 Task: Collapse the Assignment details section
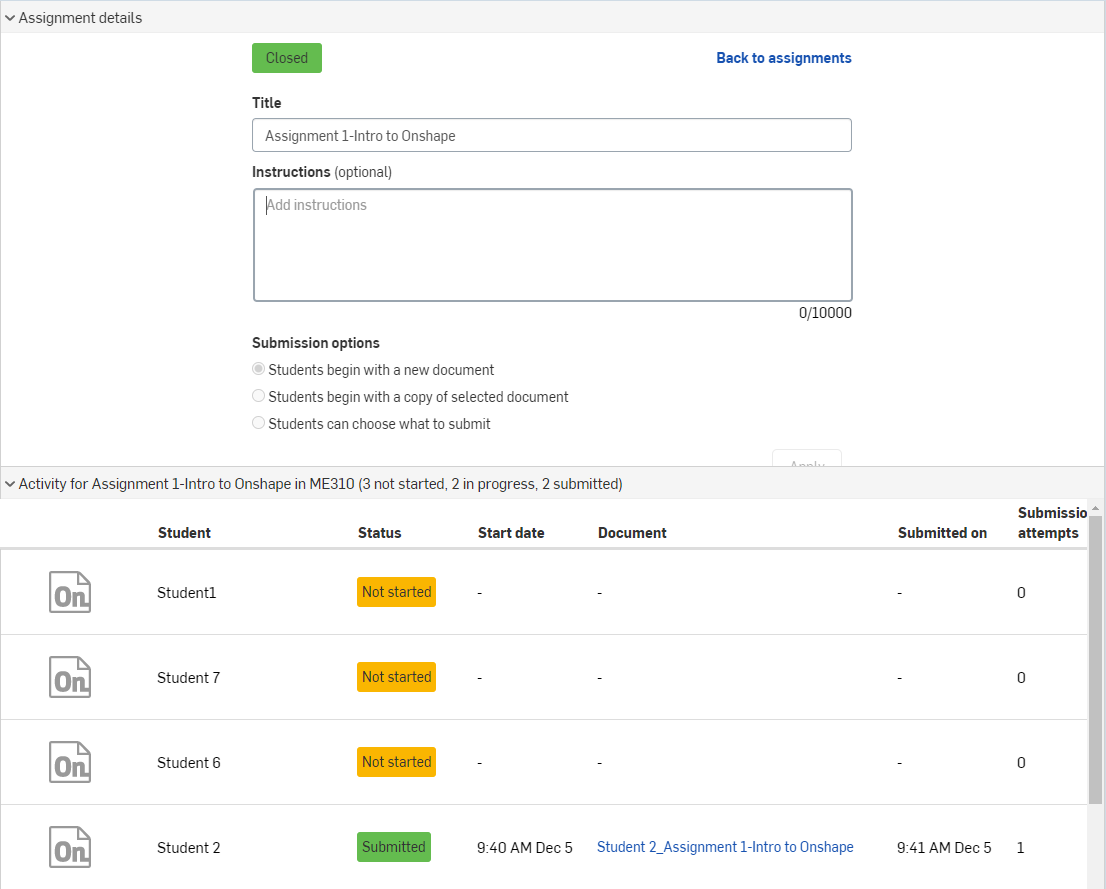[x=10, y=18]
